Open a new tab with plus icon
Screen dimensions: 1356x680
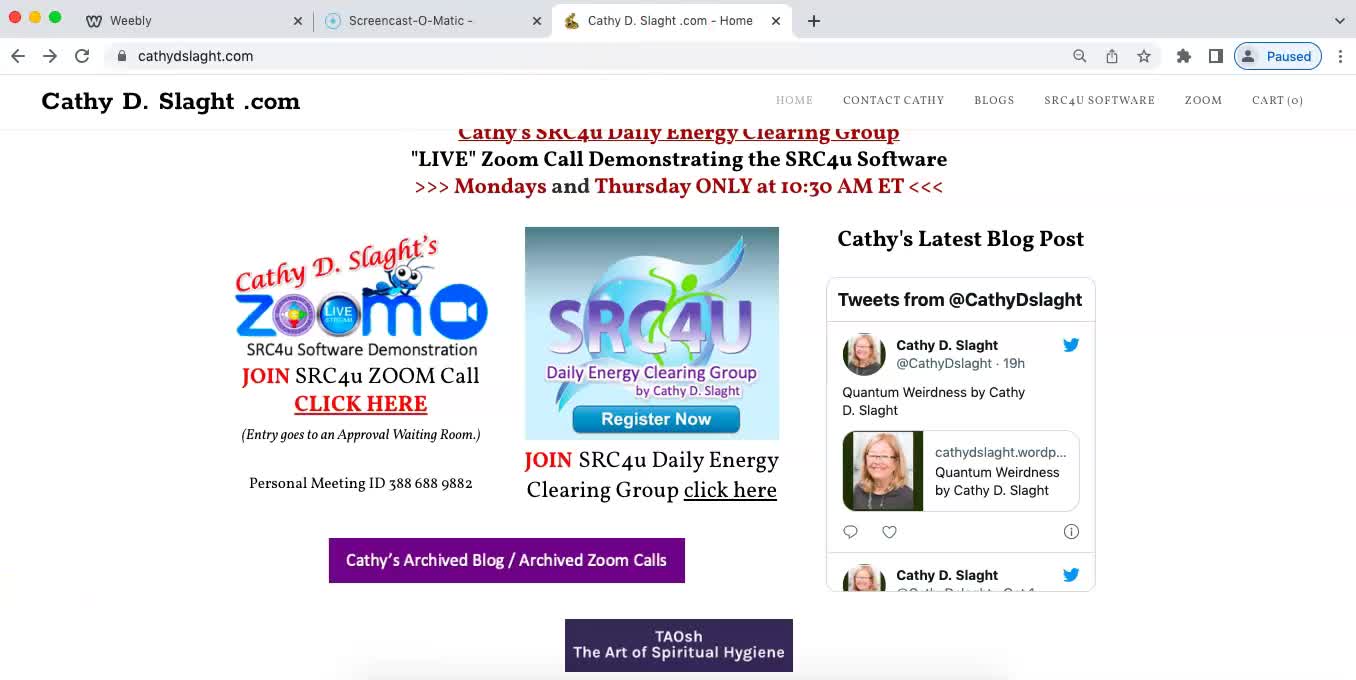pos(814,20)
